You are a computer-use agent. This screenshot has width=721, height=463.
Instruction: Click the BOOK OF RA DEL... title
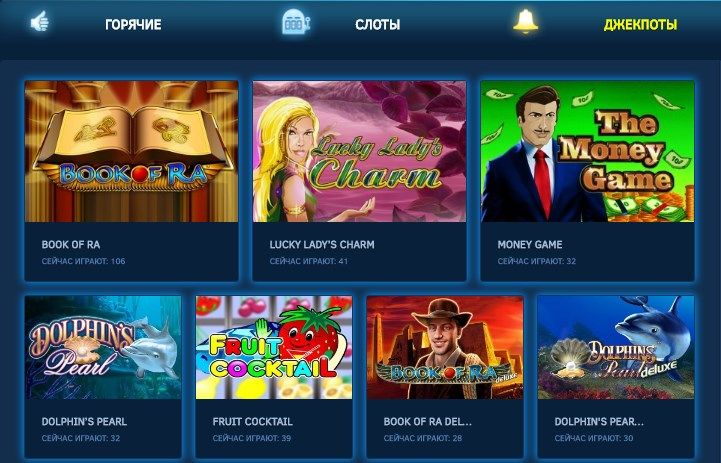[428, 422]
